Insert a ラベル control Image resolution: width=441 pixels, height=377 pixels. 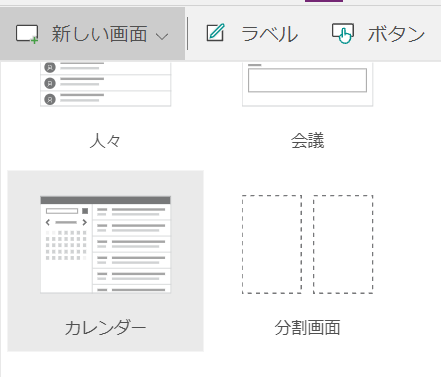click(252, 34)
